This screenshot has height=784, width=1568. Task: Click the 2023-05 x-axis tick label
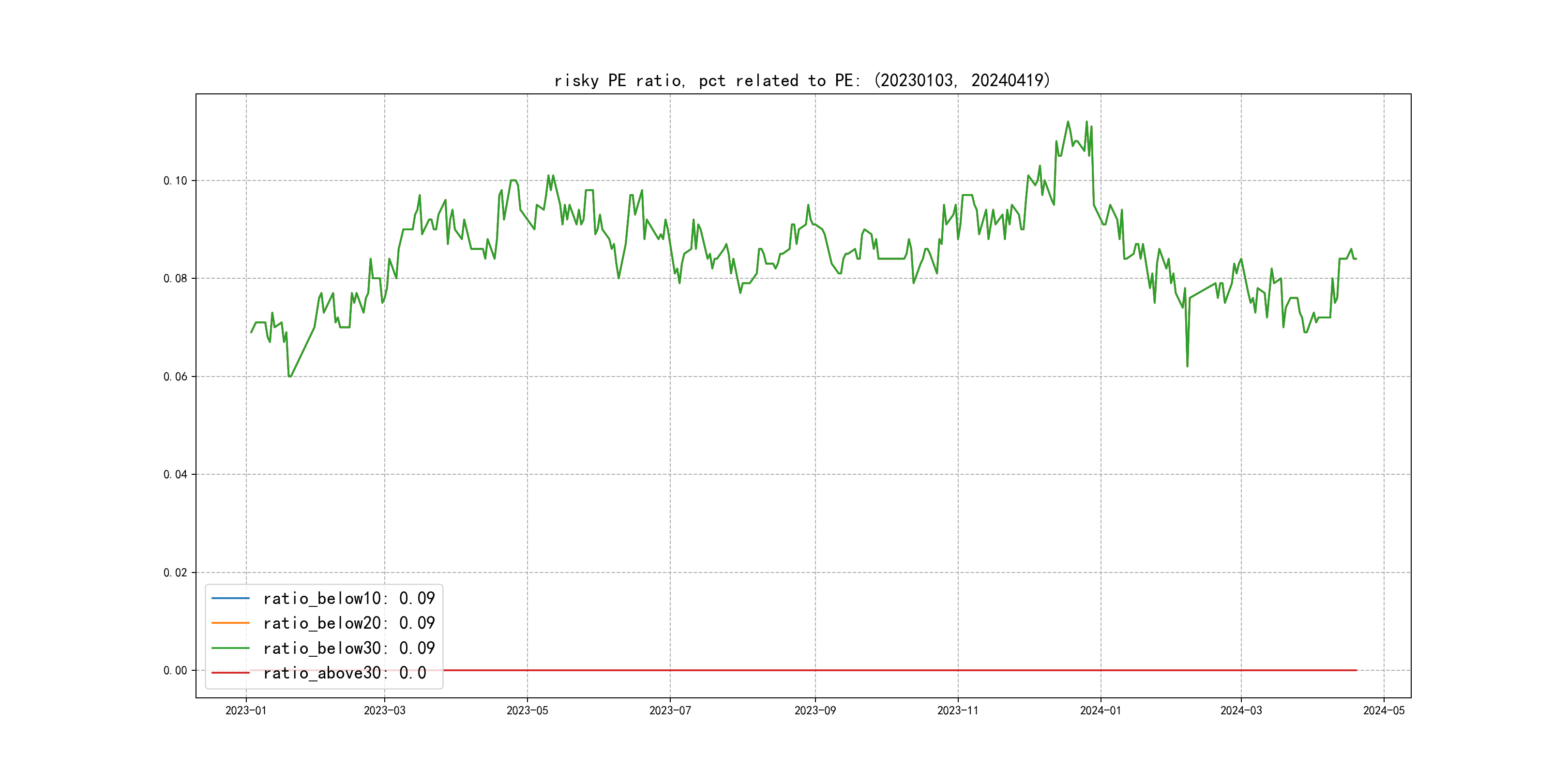click(x=527, y=710)
